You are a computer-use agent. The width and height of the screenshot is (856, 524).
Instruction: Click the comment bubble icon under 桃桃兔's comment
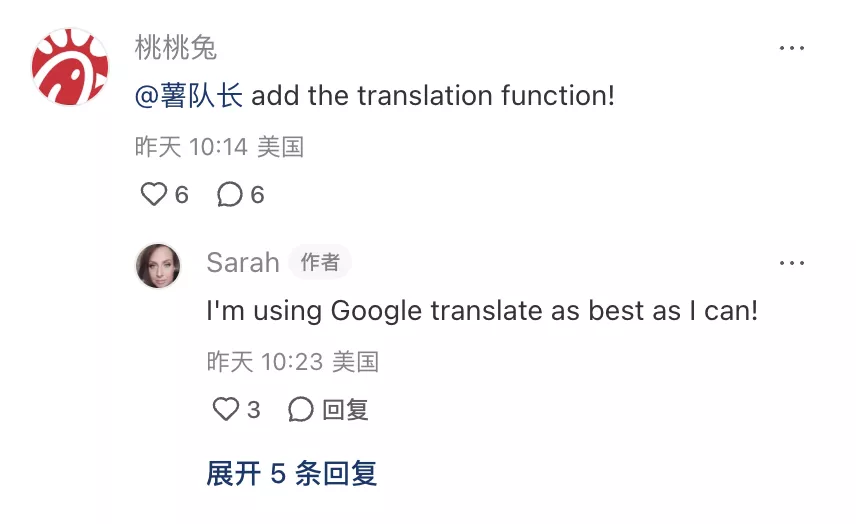pyautogui.click(x=230, y=194)
